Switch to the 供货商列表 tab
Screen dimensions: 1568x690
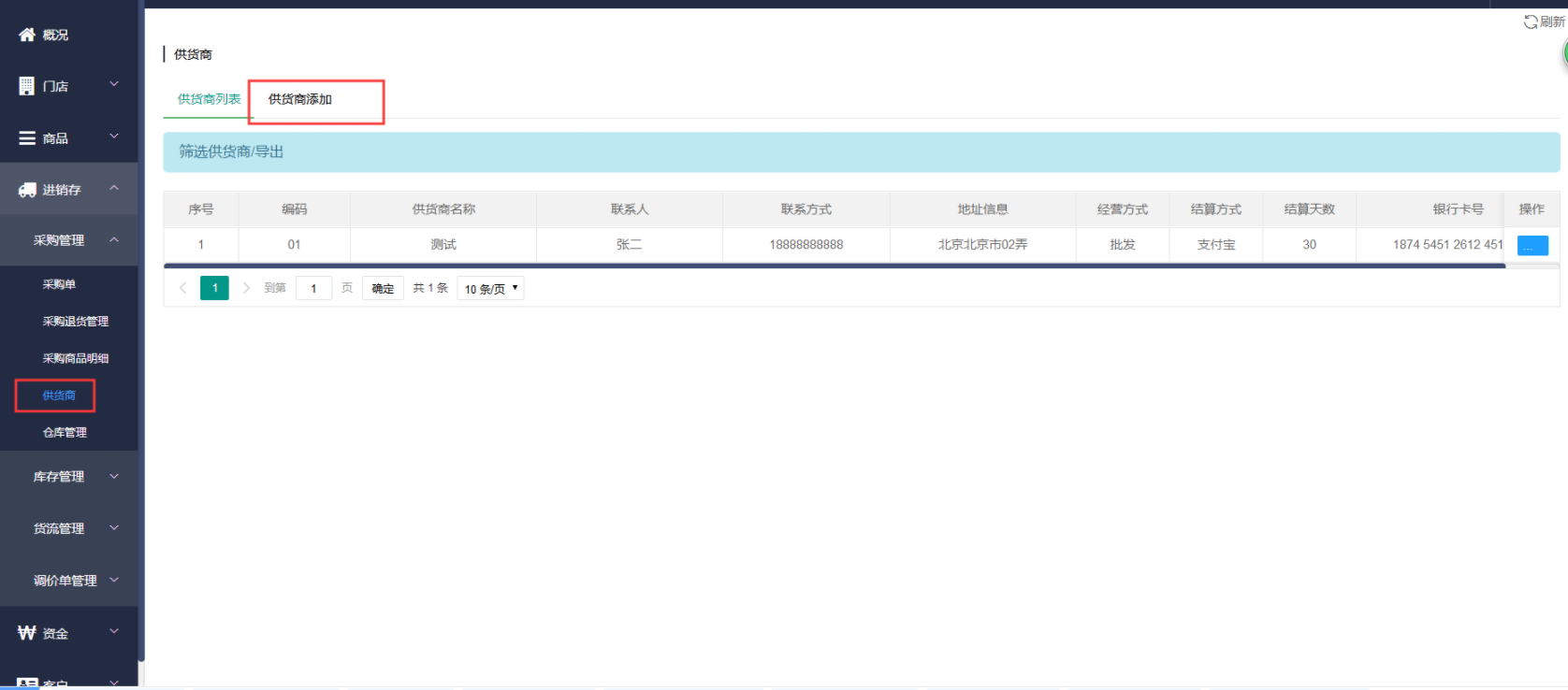coord(210,99)
